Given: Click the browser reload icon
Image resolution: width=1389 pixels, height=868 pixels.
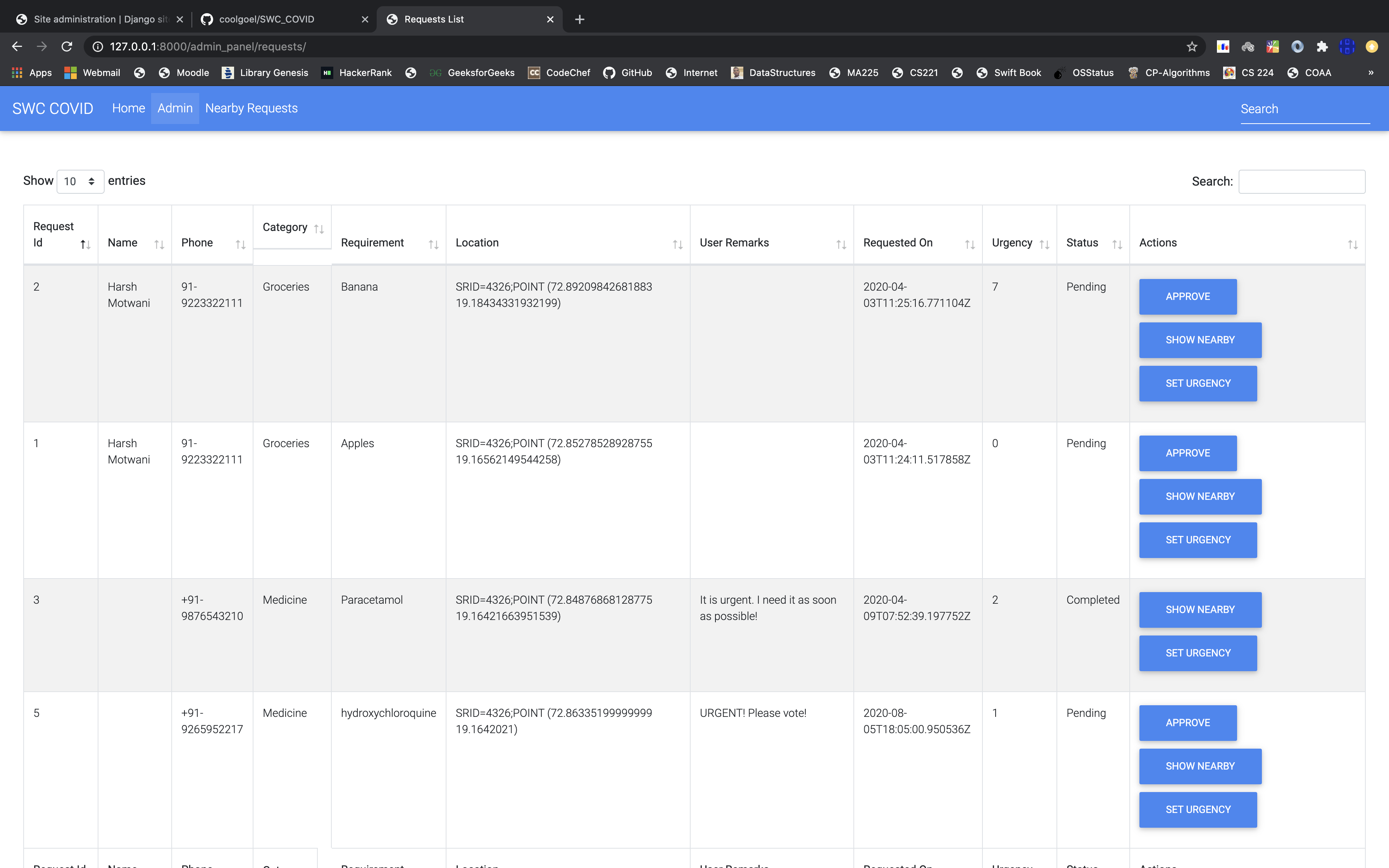Looking at the screenshot, I should pos(67,46).
